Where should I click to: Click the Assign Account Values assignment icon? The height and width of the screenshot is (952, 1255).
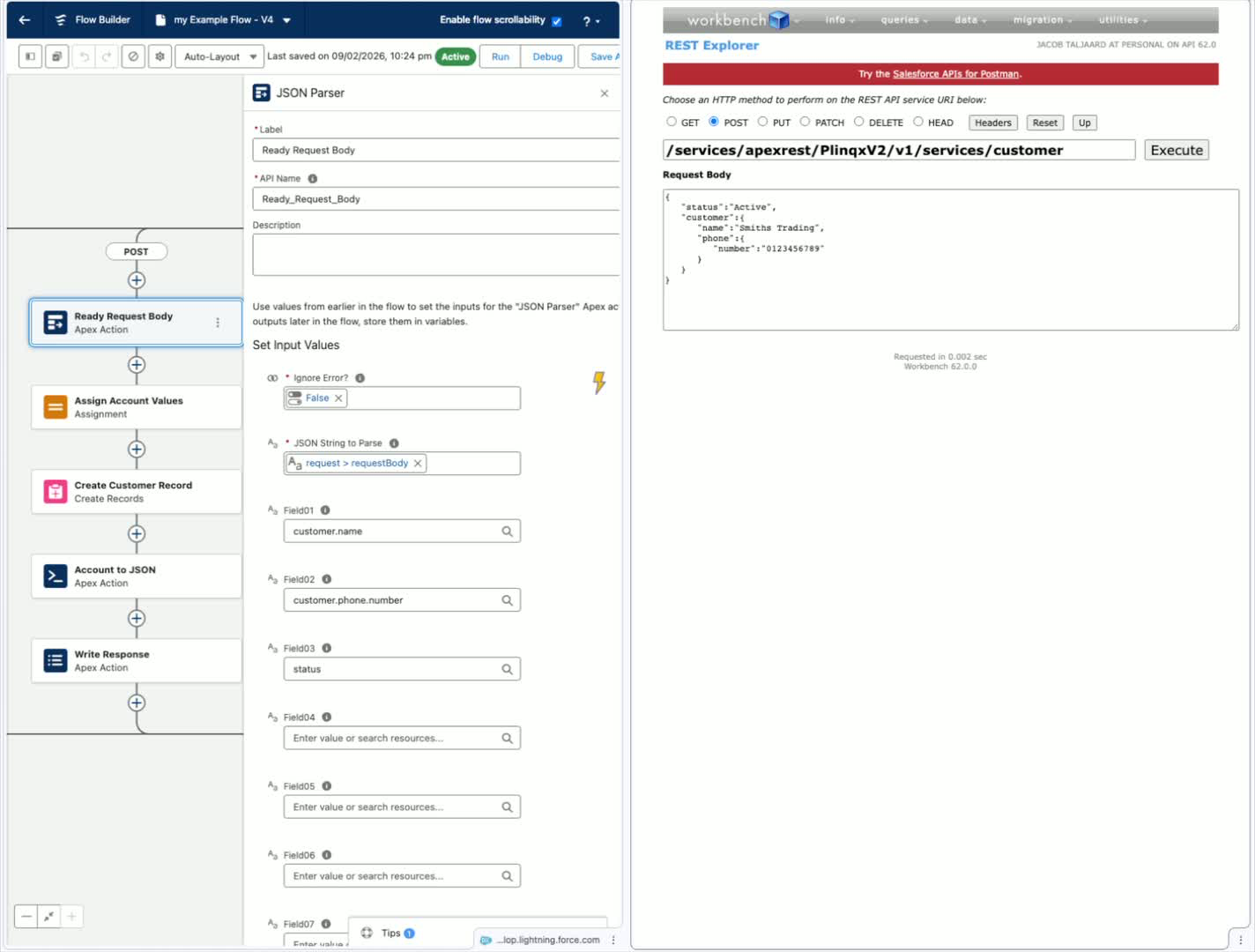(56, 407)
